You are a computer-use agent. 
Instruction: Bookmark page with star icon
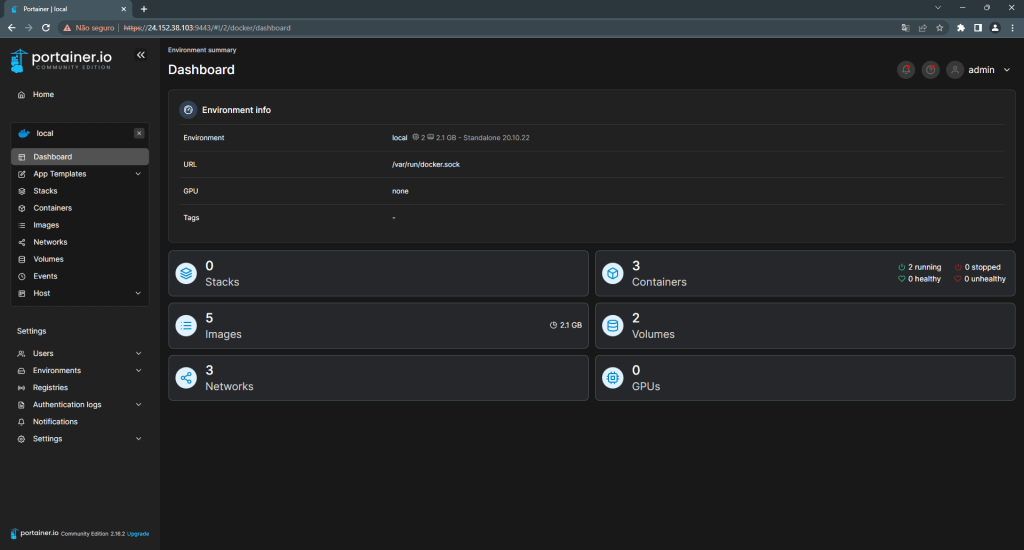click(x=939, y=28)
